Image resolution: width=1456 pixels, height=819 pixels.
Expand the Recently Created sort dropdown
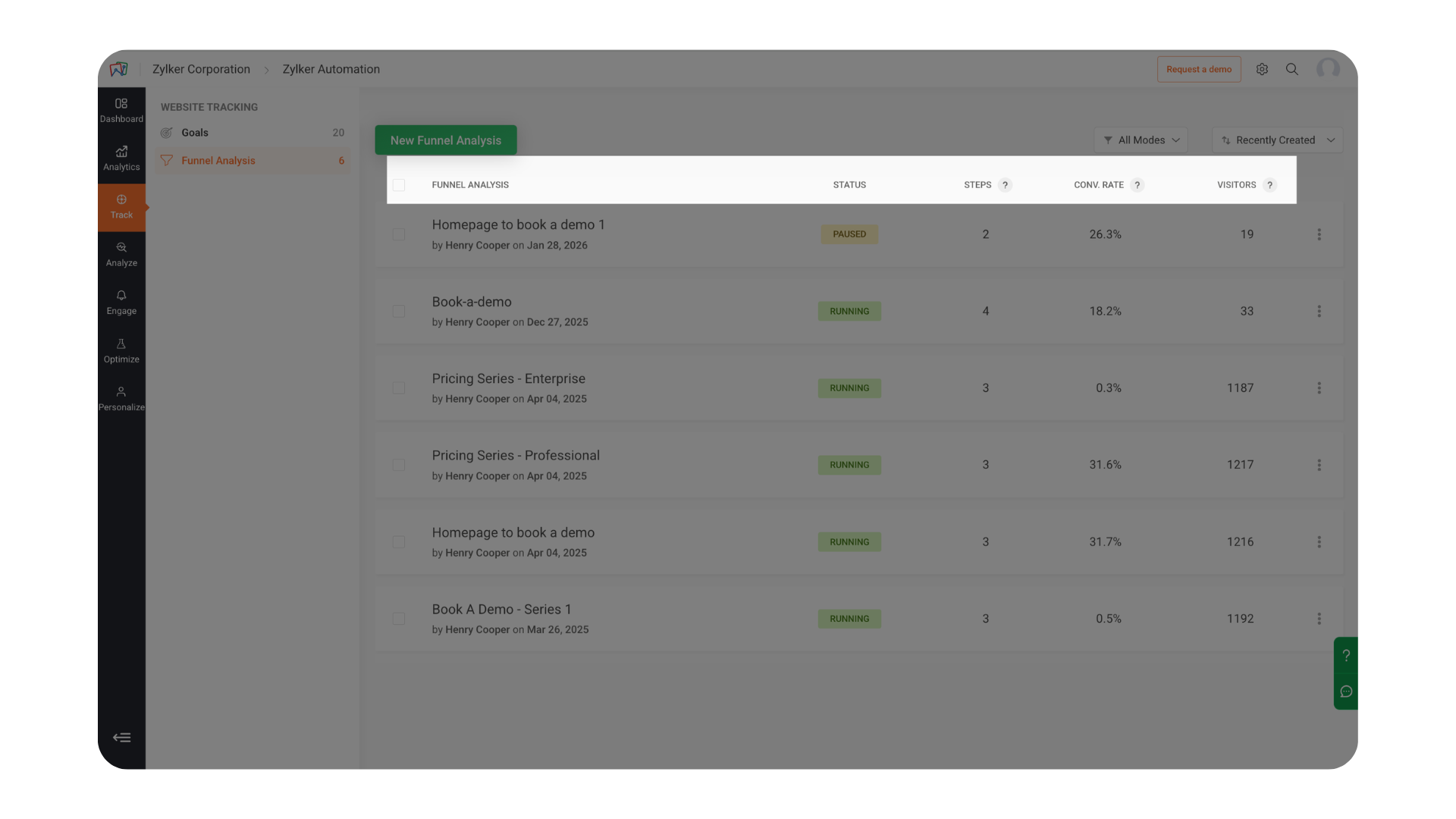click(1277, 140)
